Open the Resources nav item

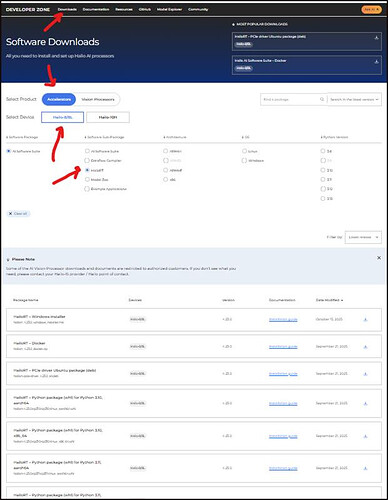(124, 9)
